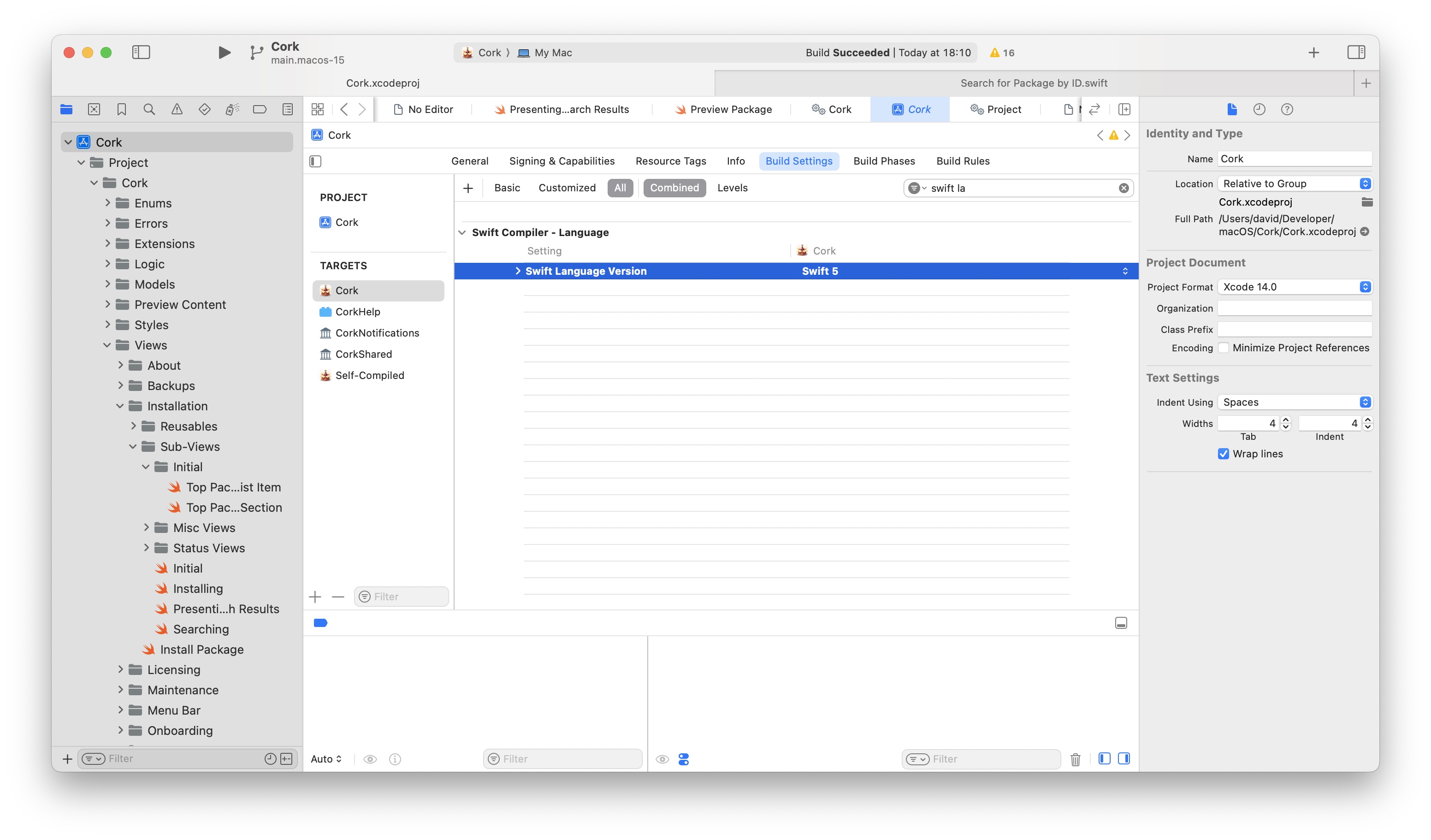This screenshot has width=1431, height=840.
Task: Show the File inspector
Action: pos(1232,109)
